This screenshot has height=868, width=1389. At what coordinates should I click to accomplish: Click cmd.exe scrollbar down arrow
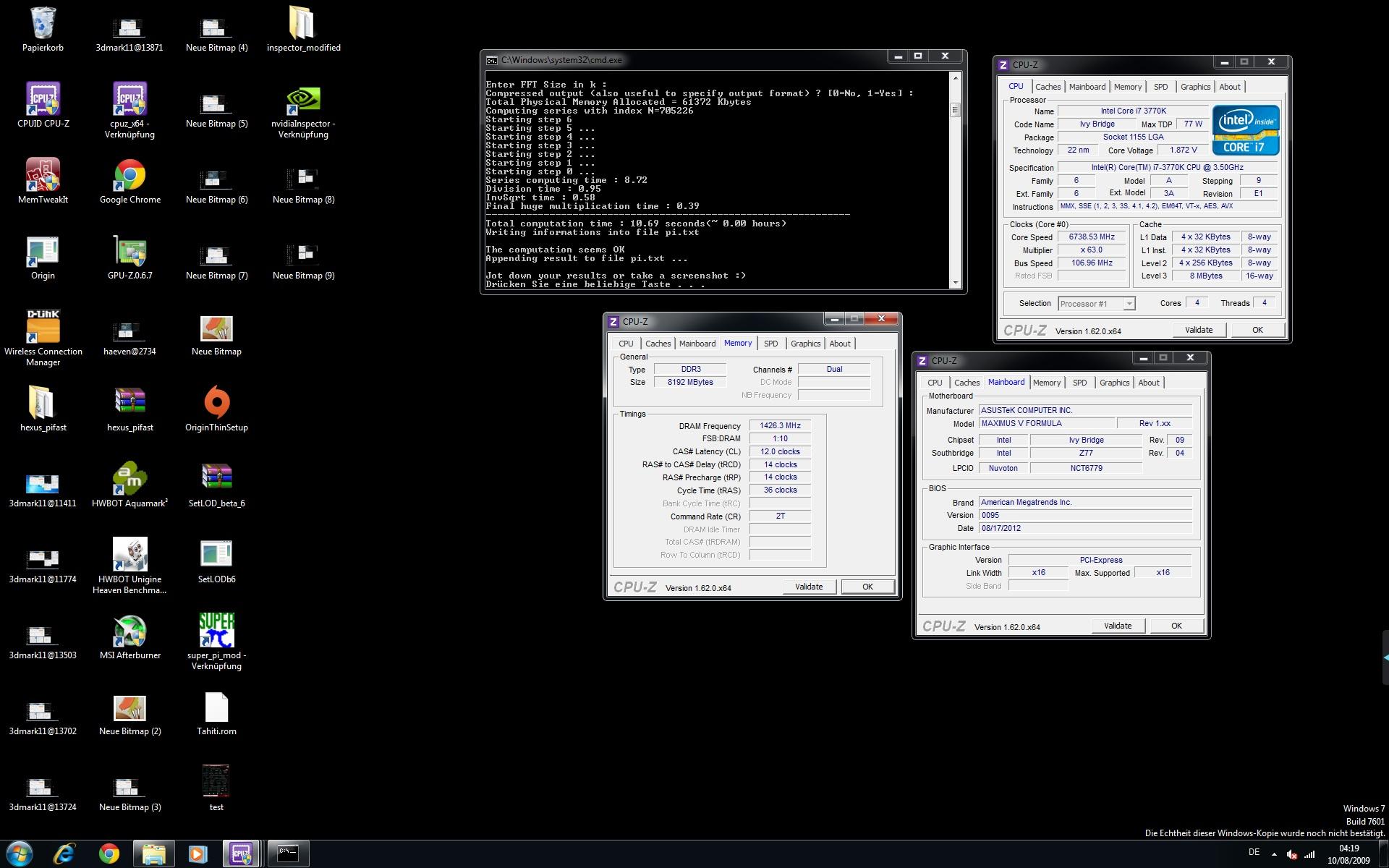click(955, 283)
